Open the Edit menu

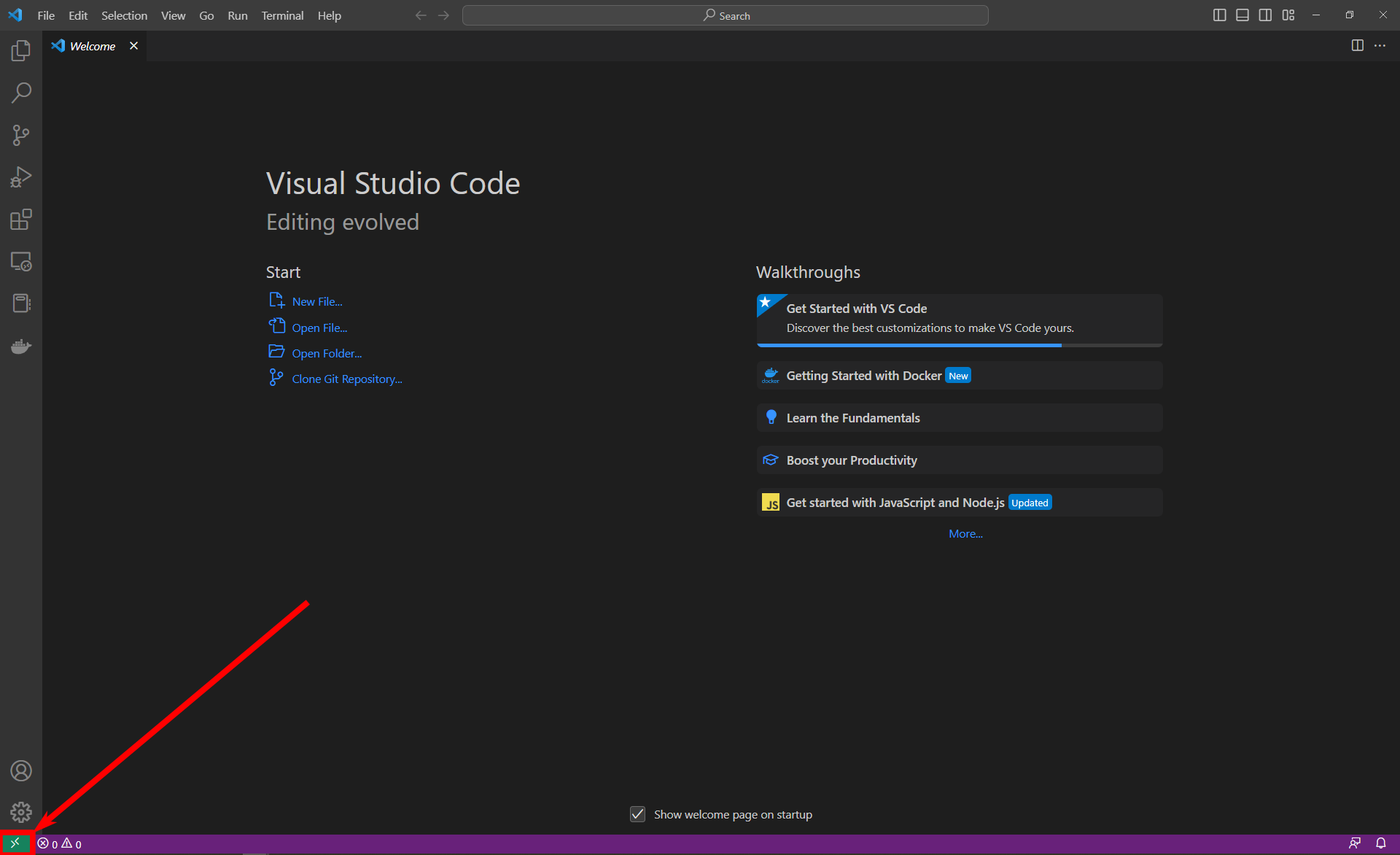[x=78, y=15]
